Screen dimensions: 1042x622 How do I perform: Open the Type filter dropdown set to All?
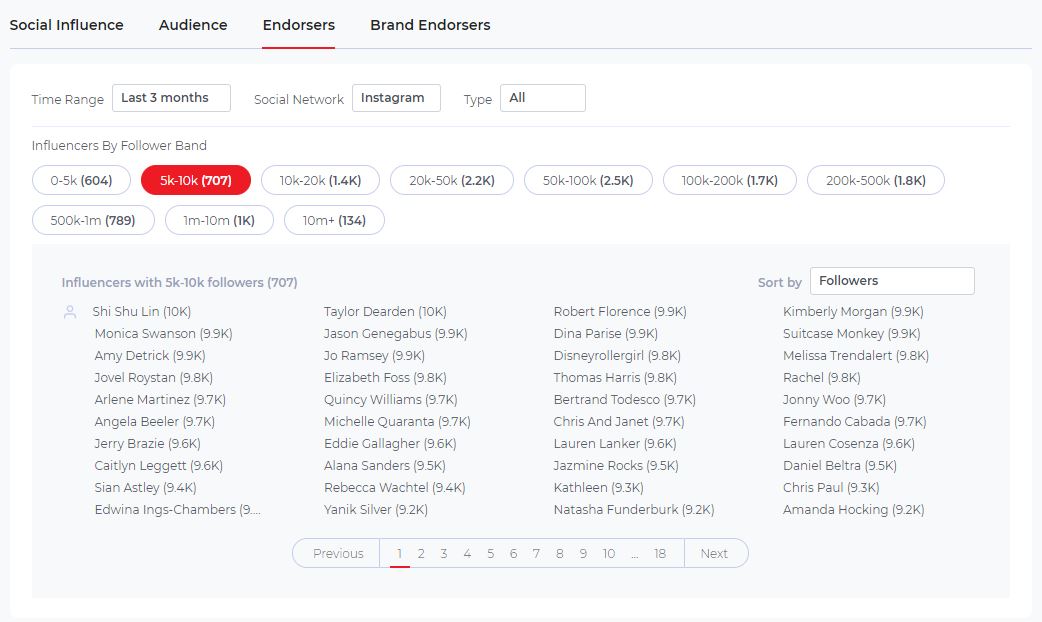[x=542, y=98]
